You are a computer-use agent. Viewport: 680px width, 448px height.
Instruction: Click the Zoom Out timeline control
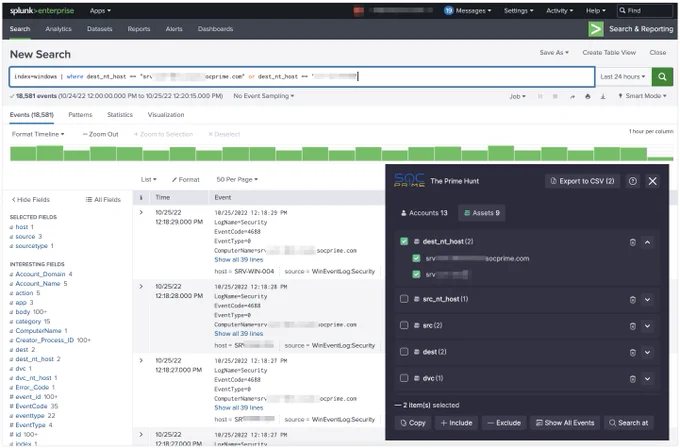point(100,134)
